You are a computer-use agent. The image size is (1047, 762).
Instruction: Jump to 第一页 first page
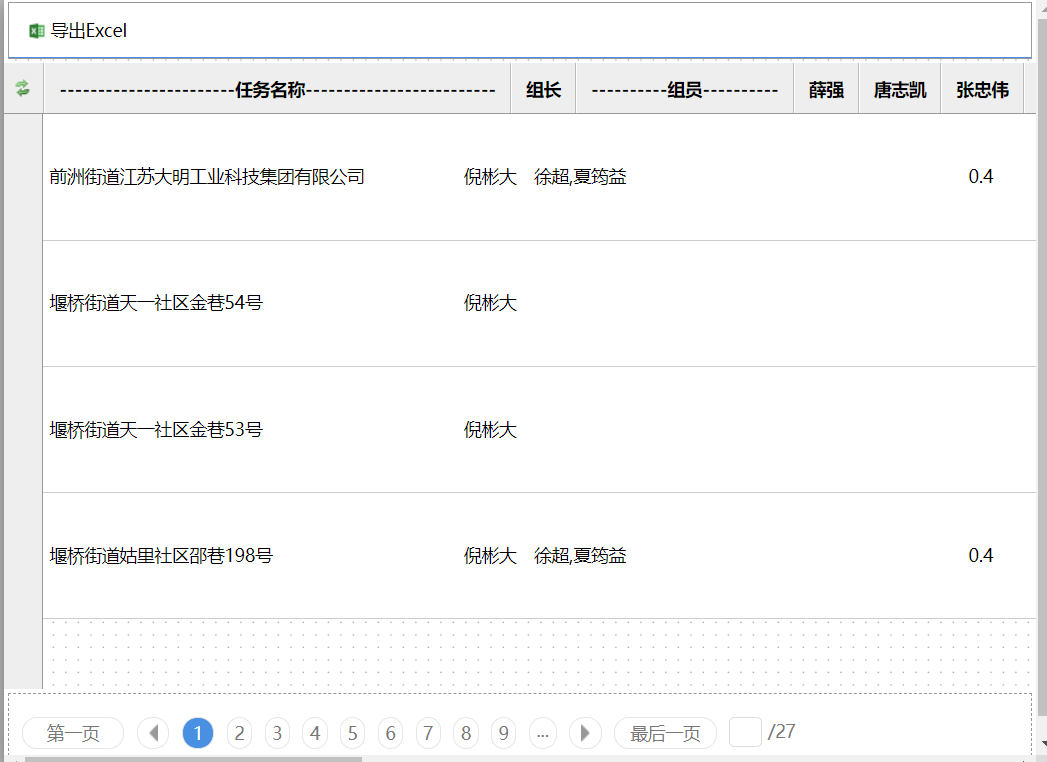[x=73, y=733]
